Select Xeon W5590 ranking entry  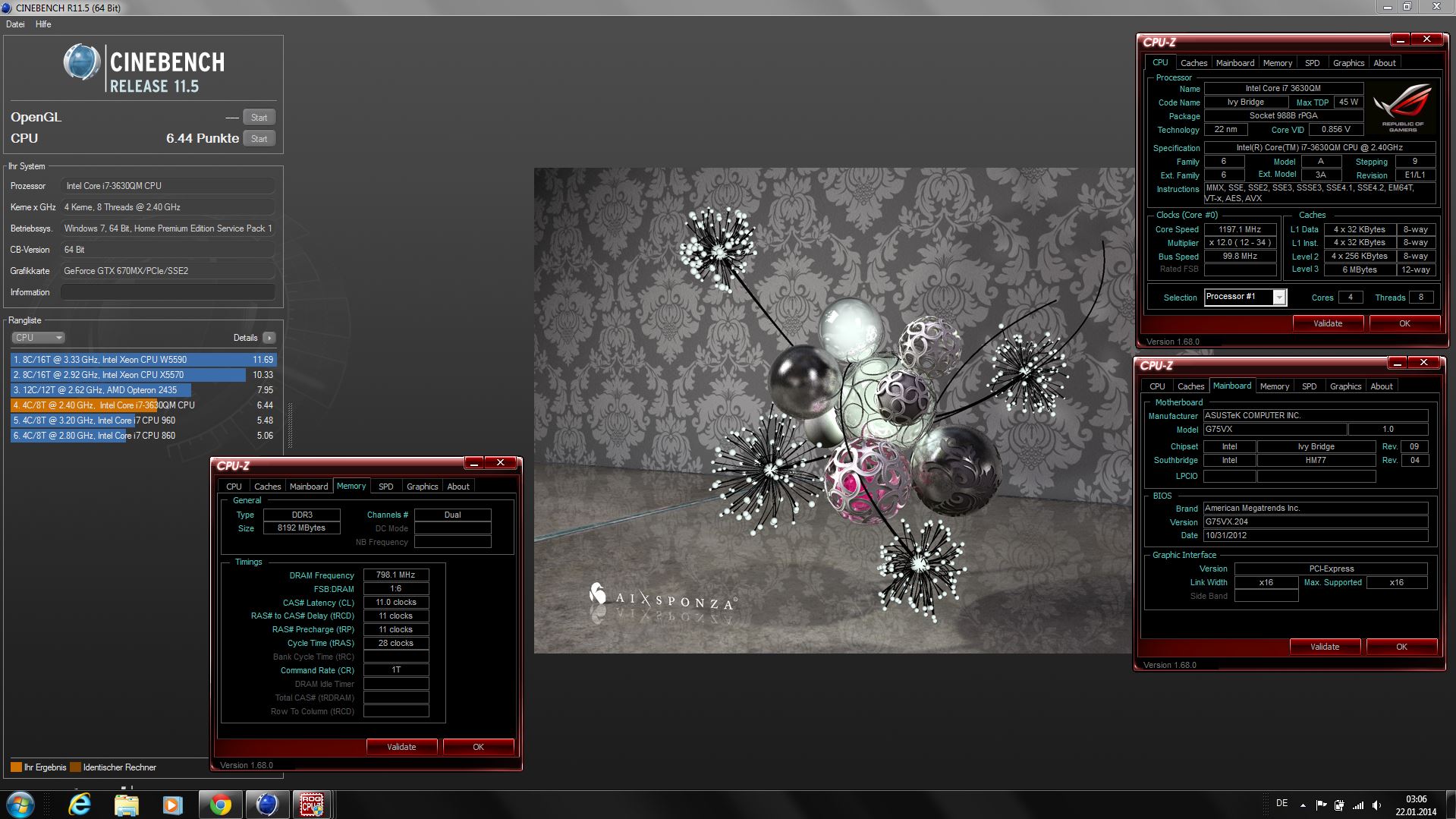point(143,360)
